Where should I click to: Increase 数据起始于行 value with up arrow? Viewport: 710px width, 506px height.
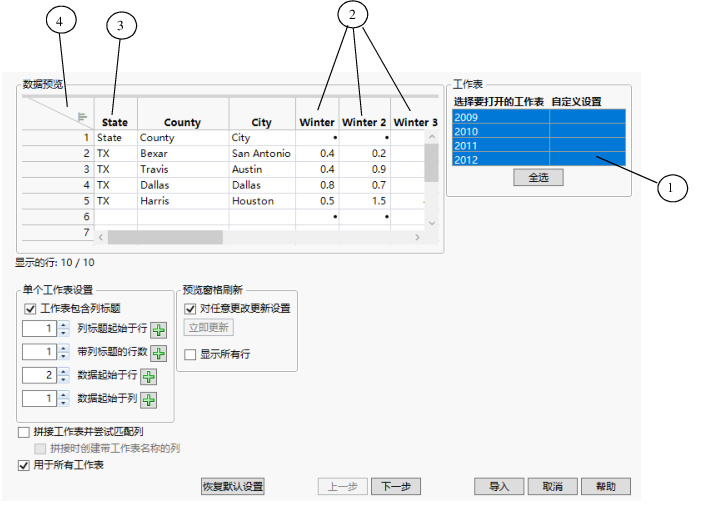(63, 371)
